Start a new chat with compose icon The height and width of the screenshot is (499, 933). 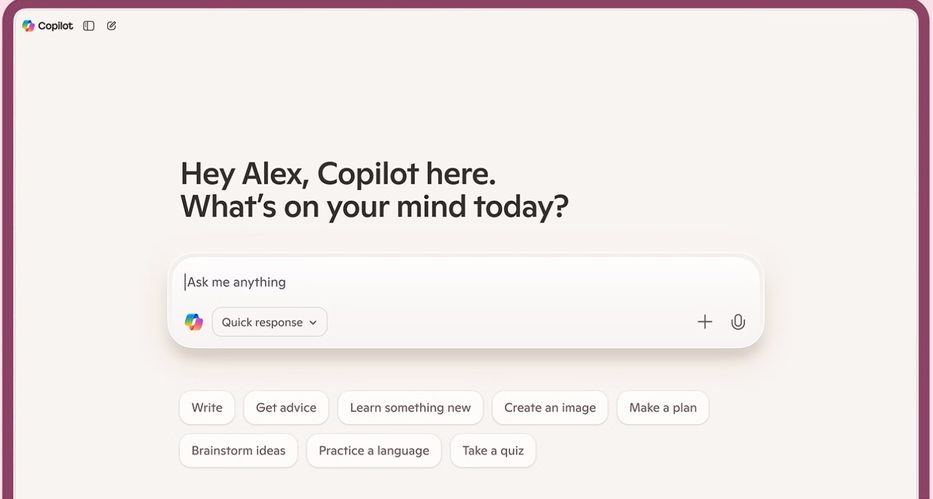(x=111, y=26)
